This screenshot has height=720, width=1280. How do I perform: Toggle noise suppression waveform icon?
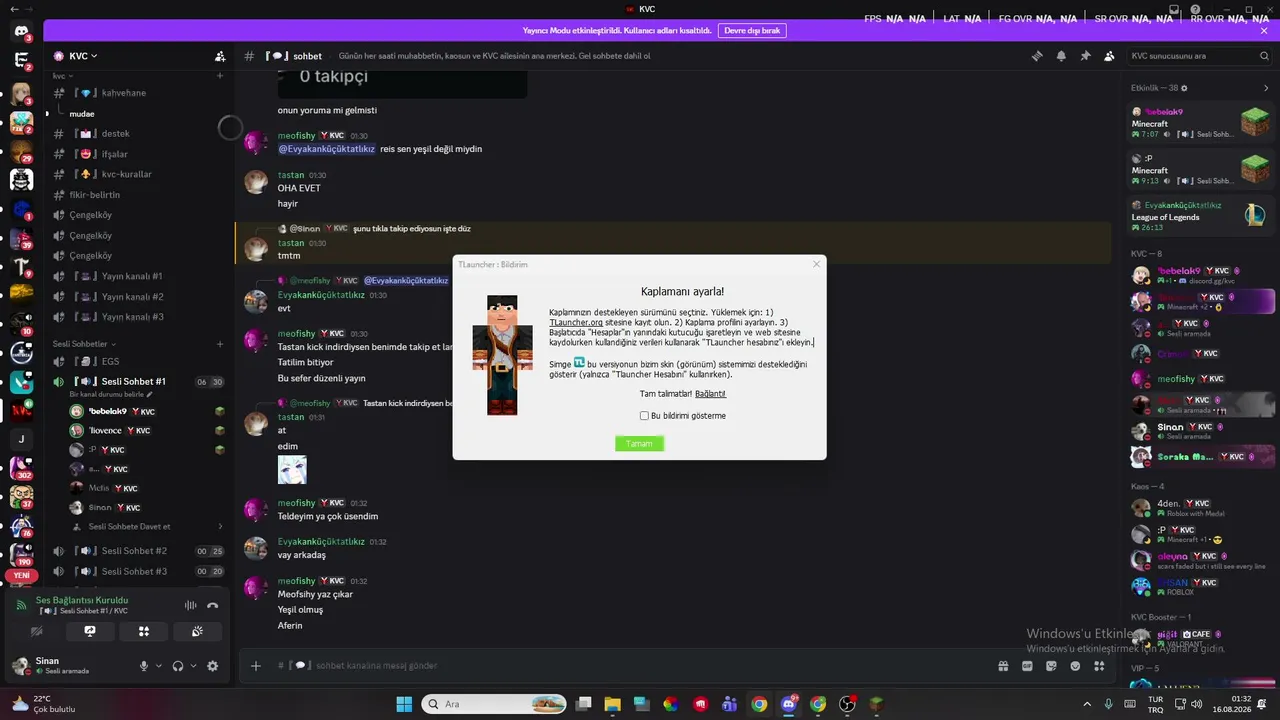(x=190, y=605)
